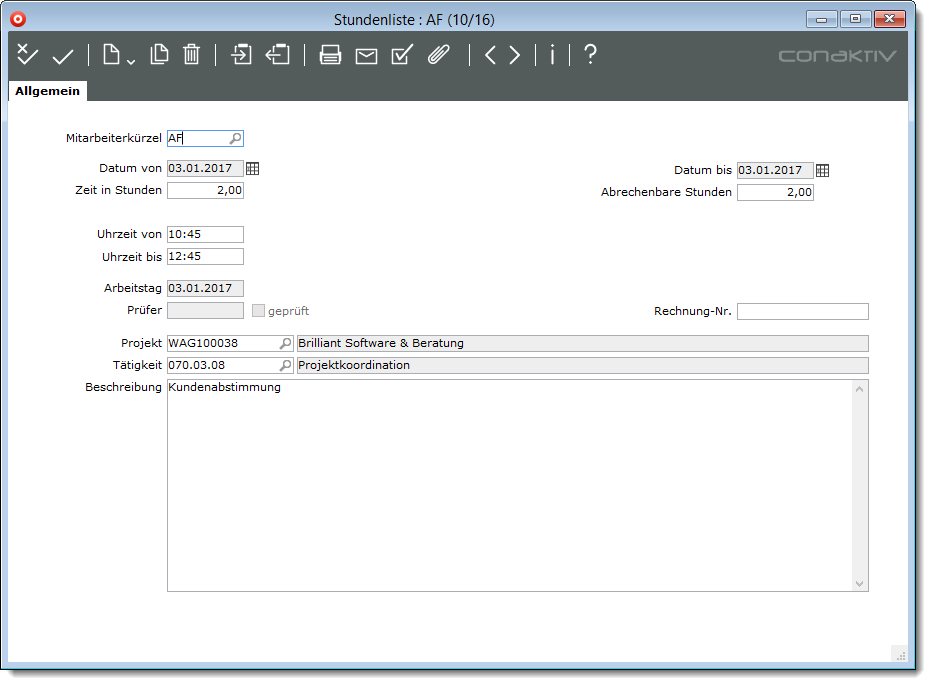Open calendar picker for Datum von
The width and height of the screenshot is (931, 685).
pyautogui.click(x=253, y=170)
